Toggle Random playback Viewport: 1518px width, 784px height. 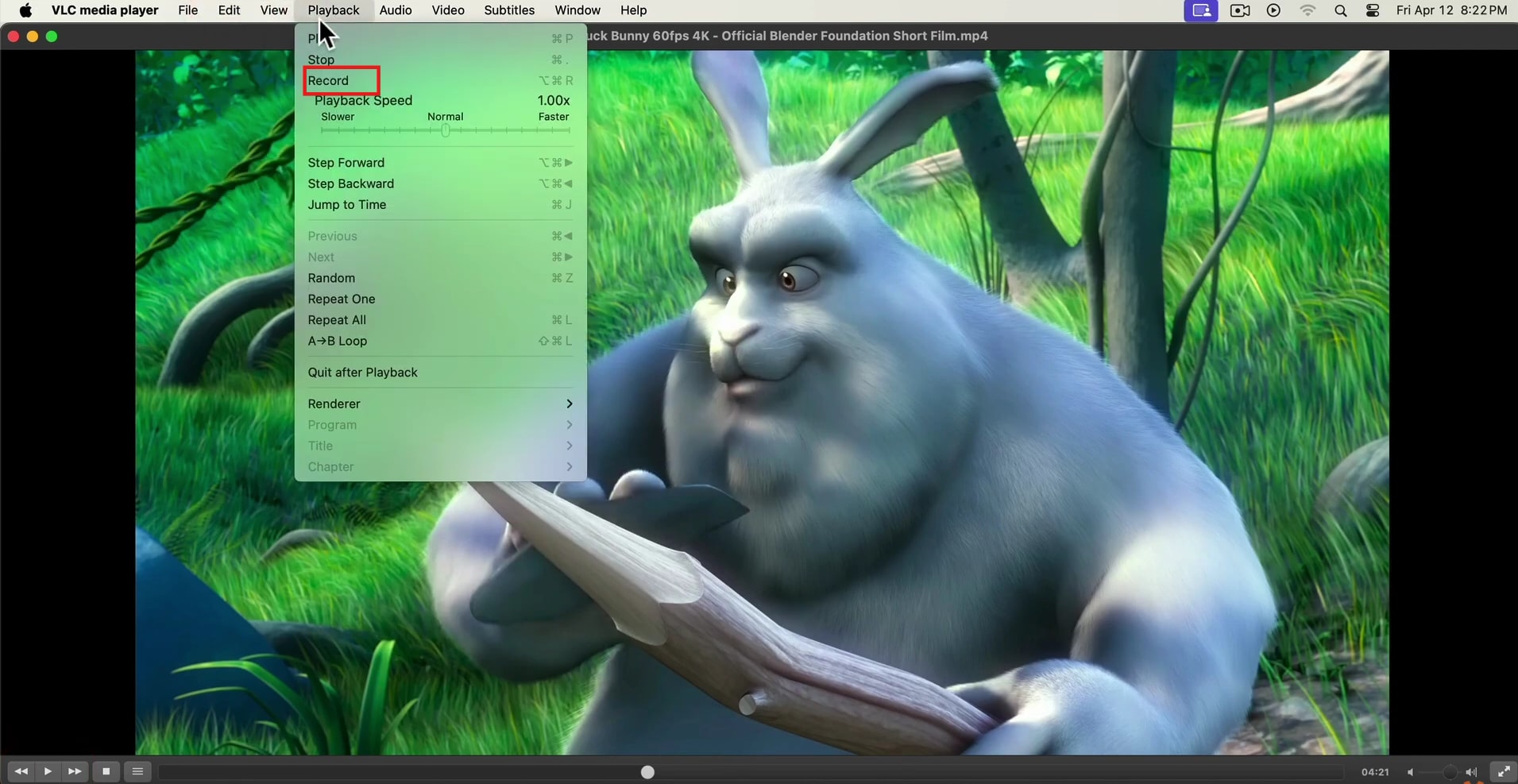[440, 278]
